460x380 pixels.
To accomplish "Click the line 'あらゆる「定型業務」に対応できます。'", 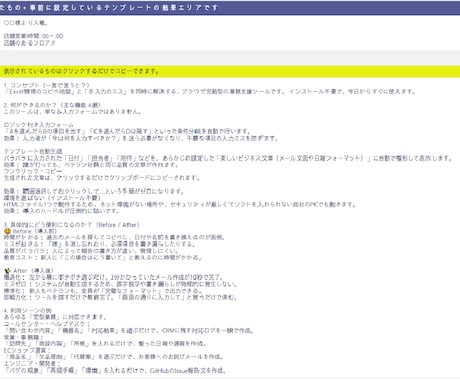I will click(x=55, y=317).
